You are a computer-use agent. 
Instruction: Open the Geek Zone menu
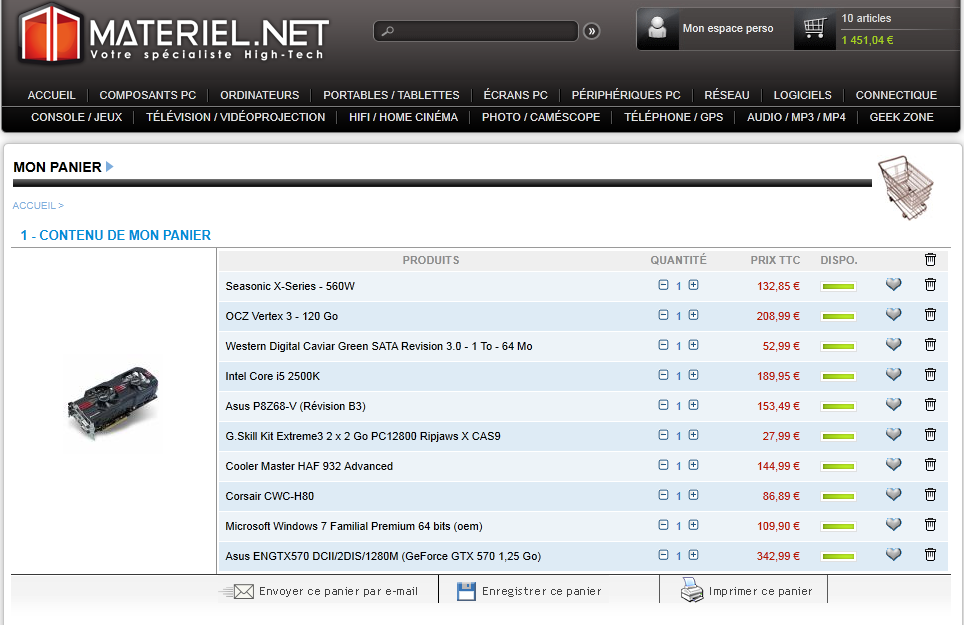[x=901, y=117]
